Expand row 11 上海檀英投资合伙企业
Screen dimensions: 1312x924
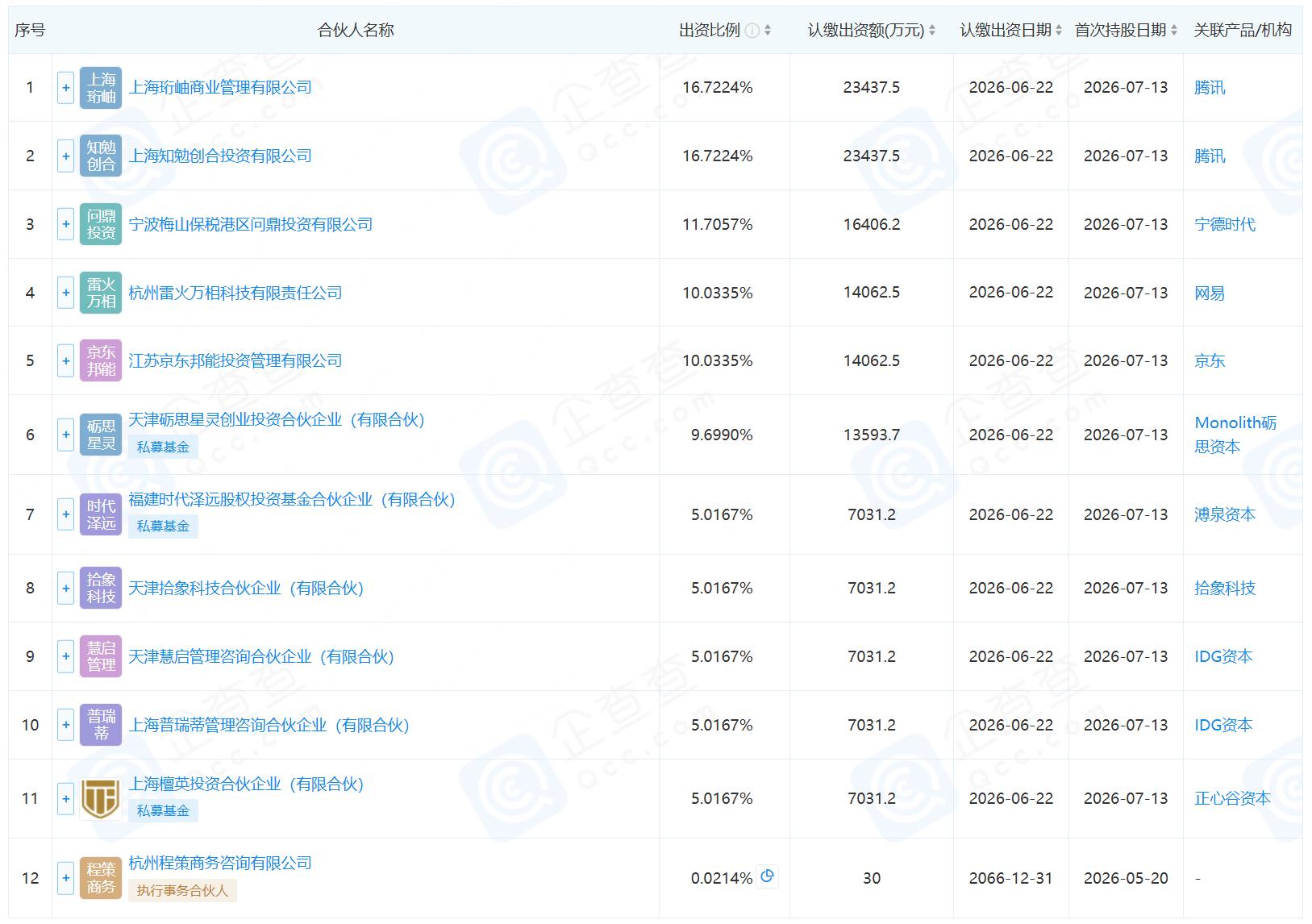click(x=66, y=798)
